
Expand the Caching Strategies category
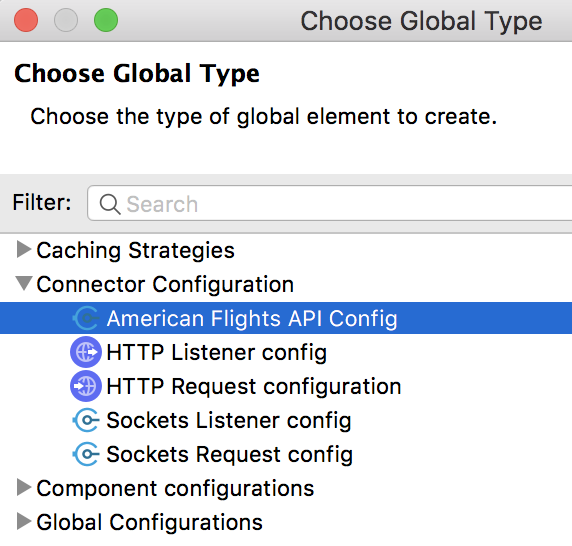(x=24, y=250)
